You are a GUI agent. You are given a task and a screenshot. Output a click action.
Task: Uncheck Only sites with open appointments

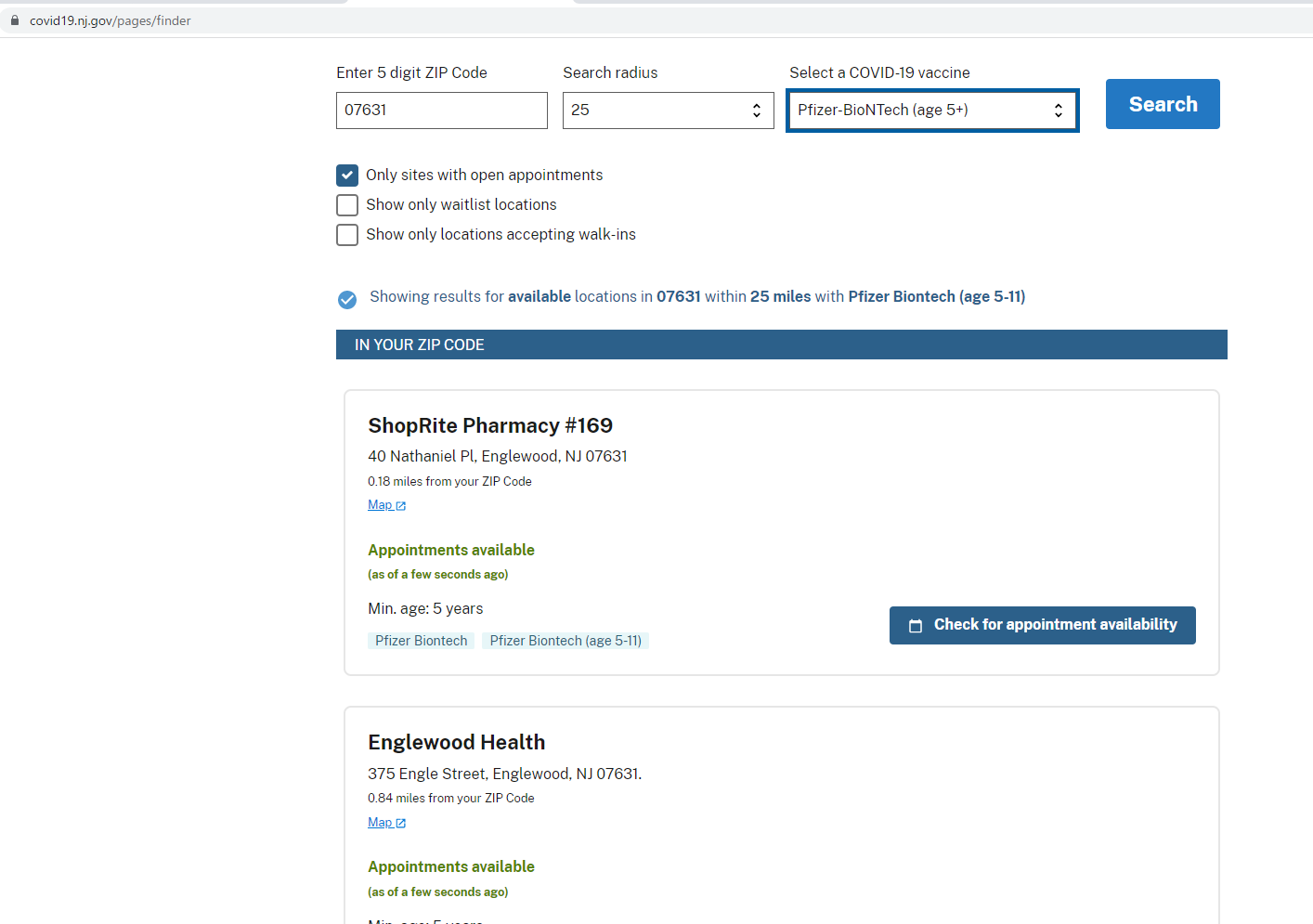pos(347,176)
